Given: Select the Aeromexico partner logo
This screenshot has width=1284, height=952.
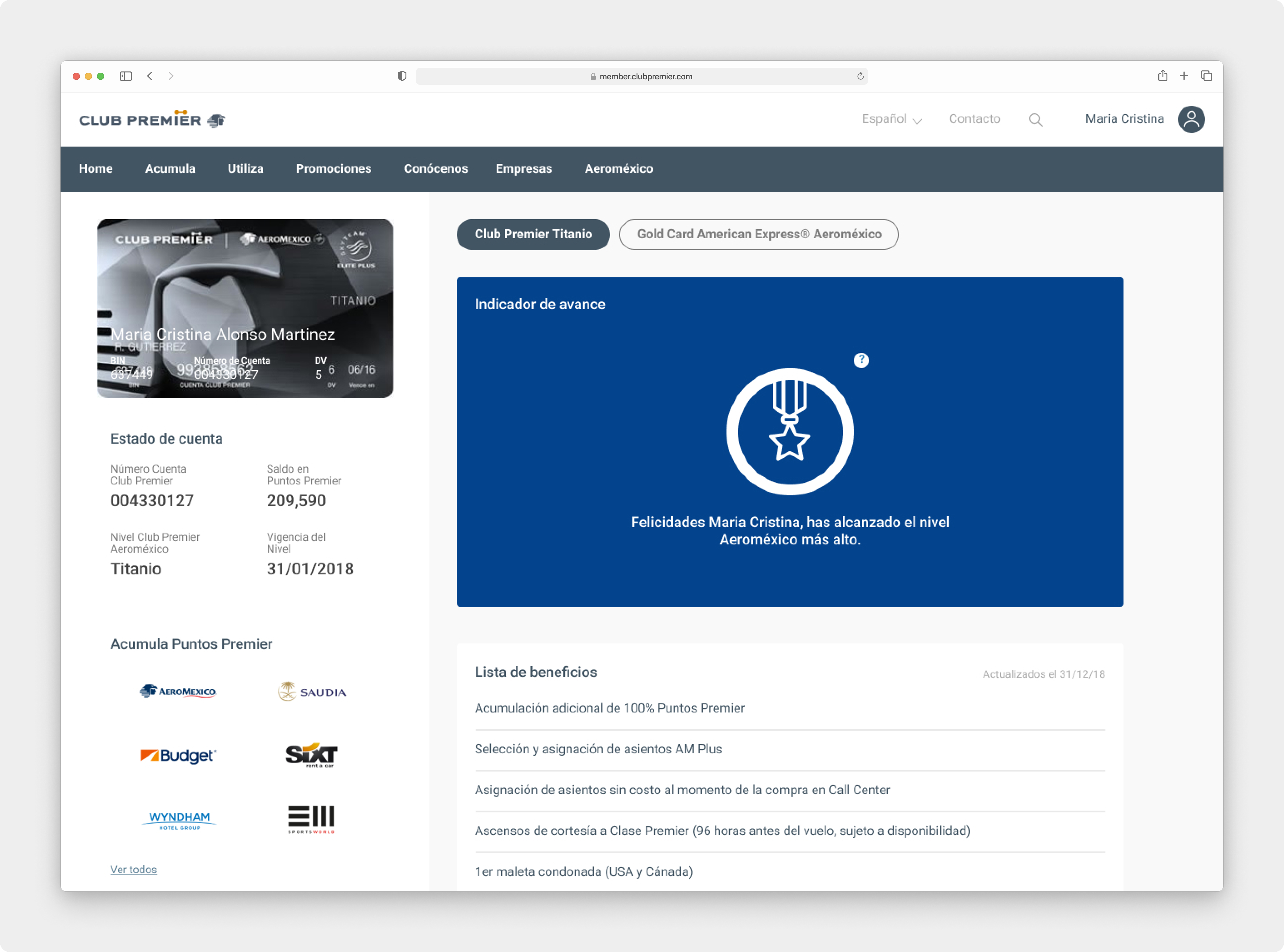Looking at the screenshot, I should point(177,691).
